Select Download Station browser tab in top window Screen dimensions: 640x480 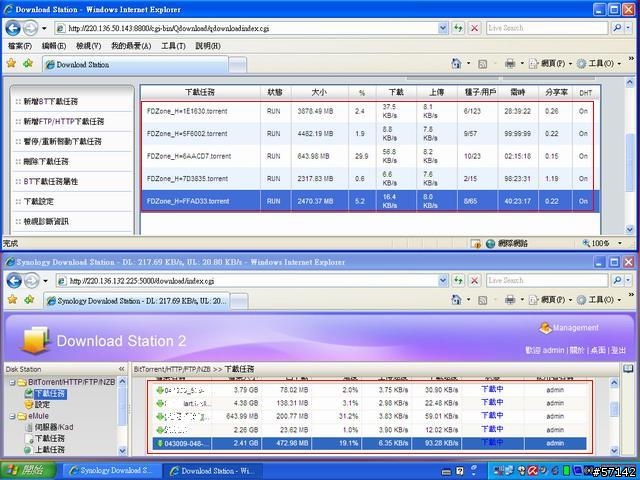pos(135,64)
